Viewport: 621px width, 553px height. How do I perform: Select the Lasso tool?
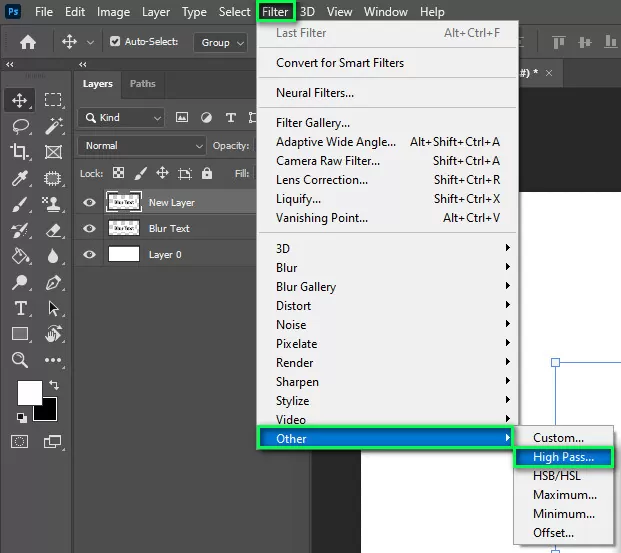(x=20, y=126)
